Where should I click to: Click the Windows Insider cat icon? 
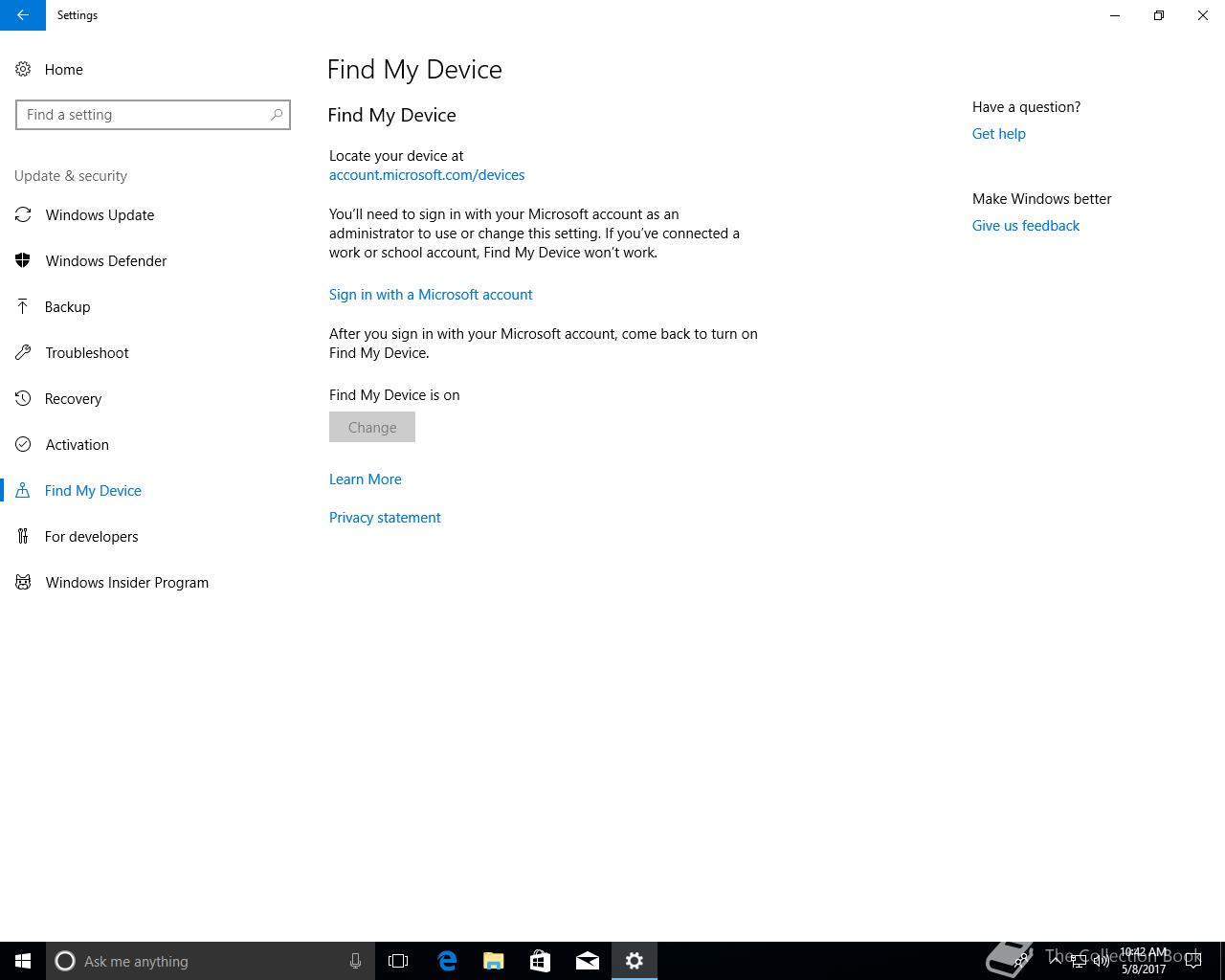pos(23,582)
